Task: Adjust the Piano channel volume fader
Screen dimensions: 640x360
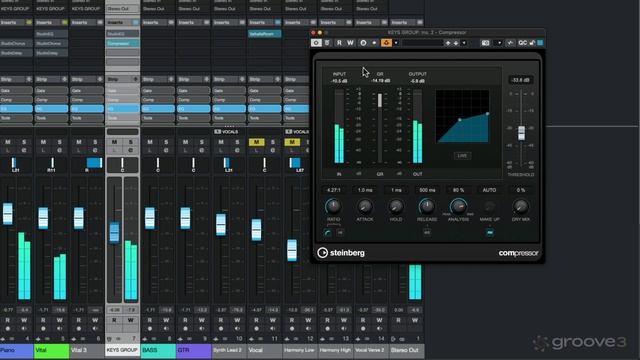Action: click(x=7, y=213)
